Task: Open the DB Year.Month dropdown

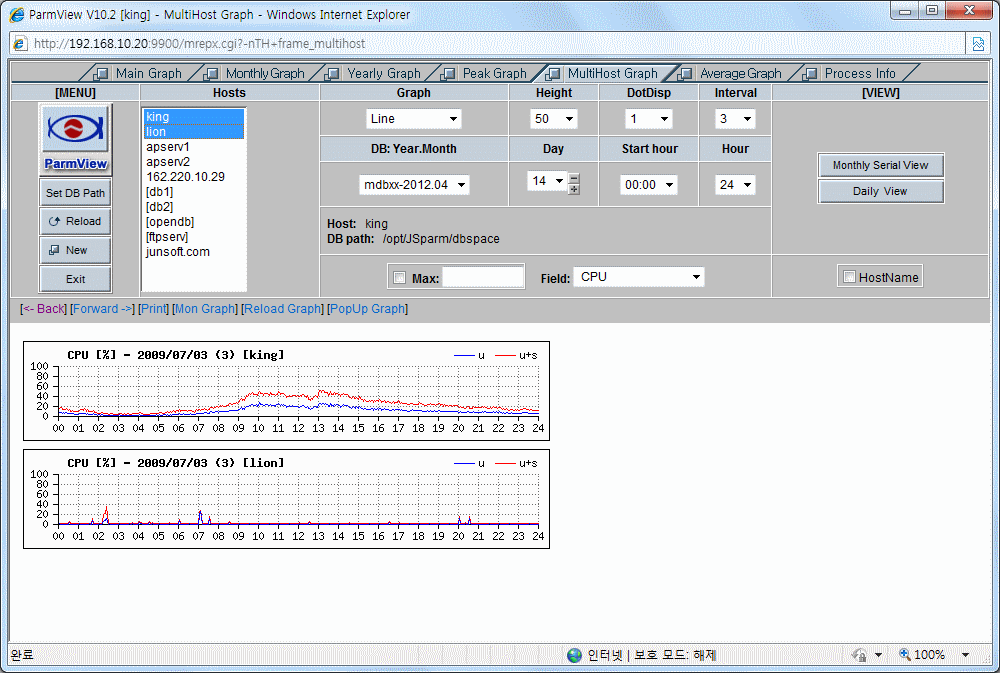Action: tap(413, 185)
